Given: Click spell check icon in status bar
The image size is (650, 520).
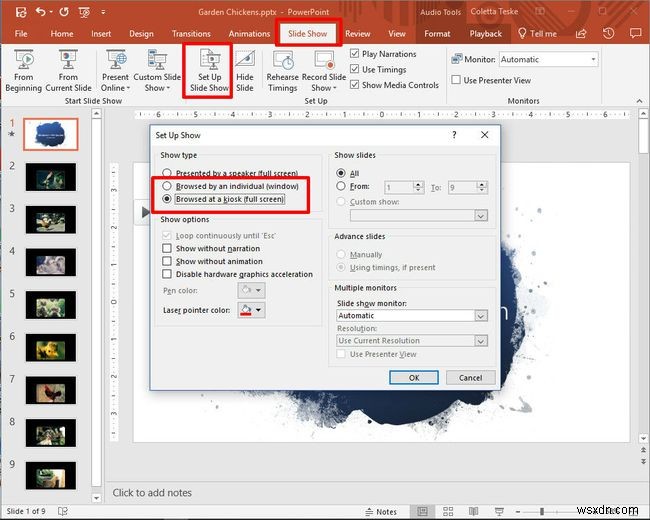Looking at the screenshot, I should tap(63, 511).
